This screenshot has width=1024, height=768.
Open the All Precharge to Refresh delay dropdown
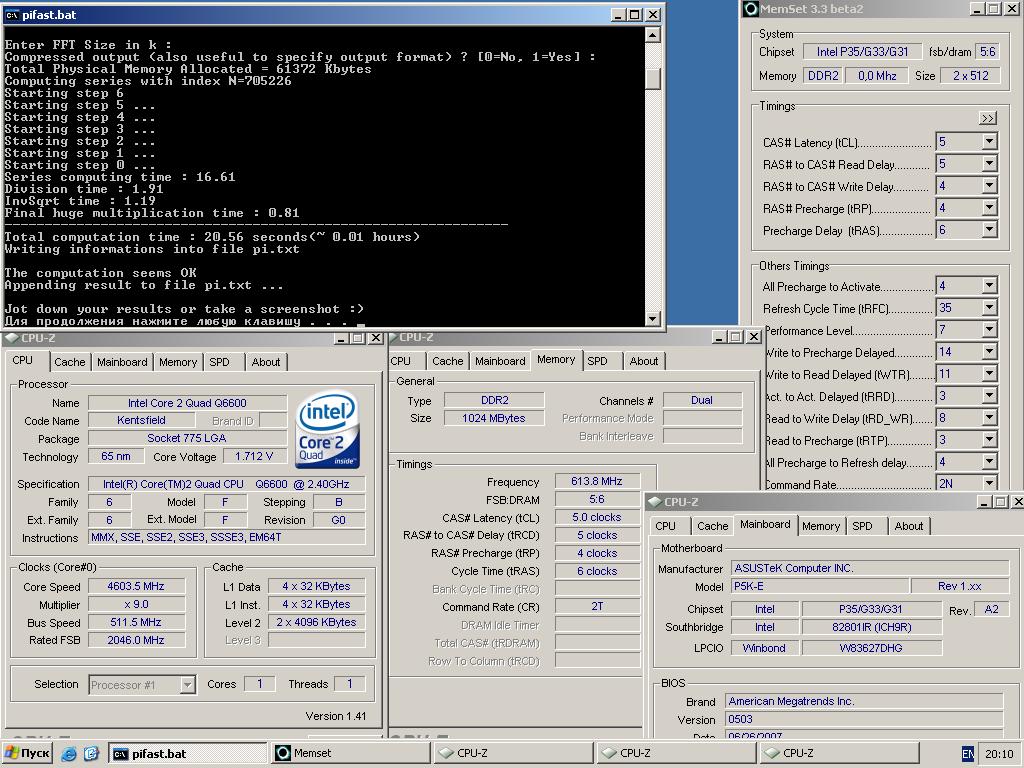click(x=989, y=462)
